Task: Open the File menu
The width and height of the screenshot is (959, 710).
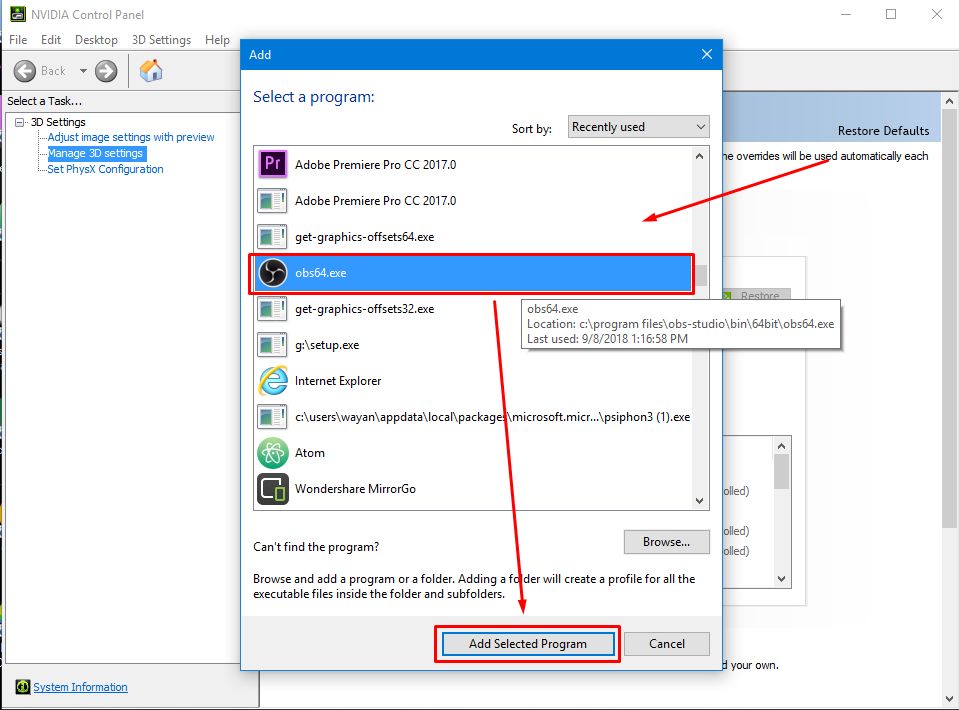Action: click(x=18, y=40)
